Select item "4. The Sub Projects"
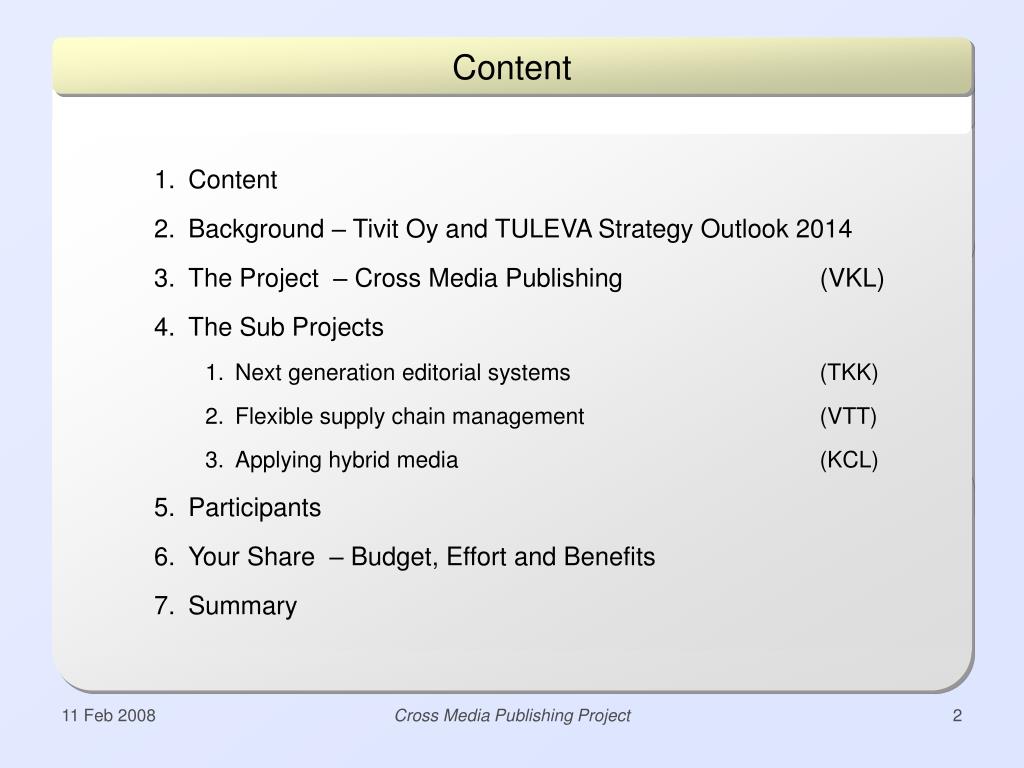 (x=268, y=327)
